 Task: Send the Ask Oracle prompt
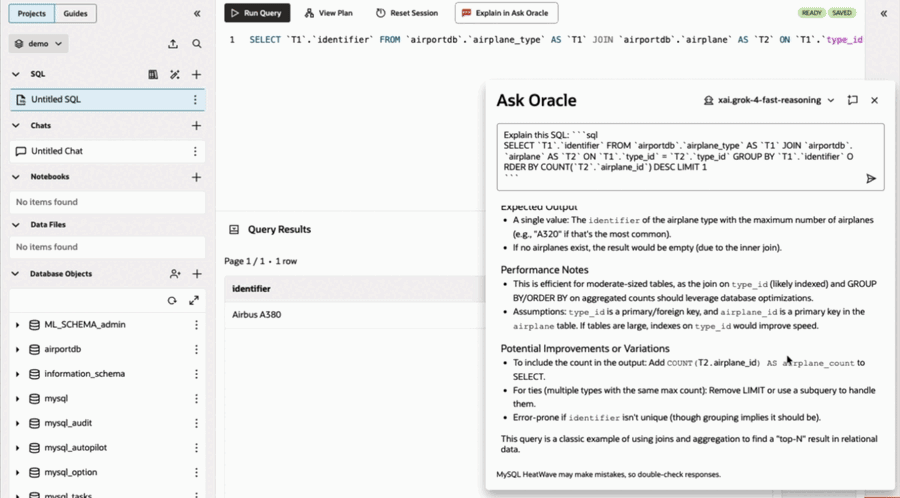(x=871, y=179)
